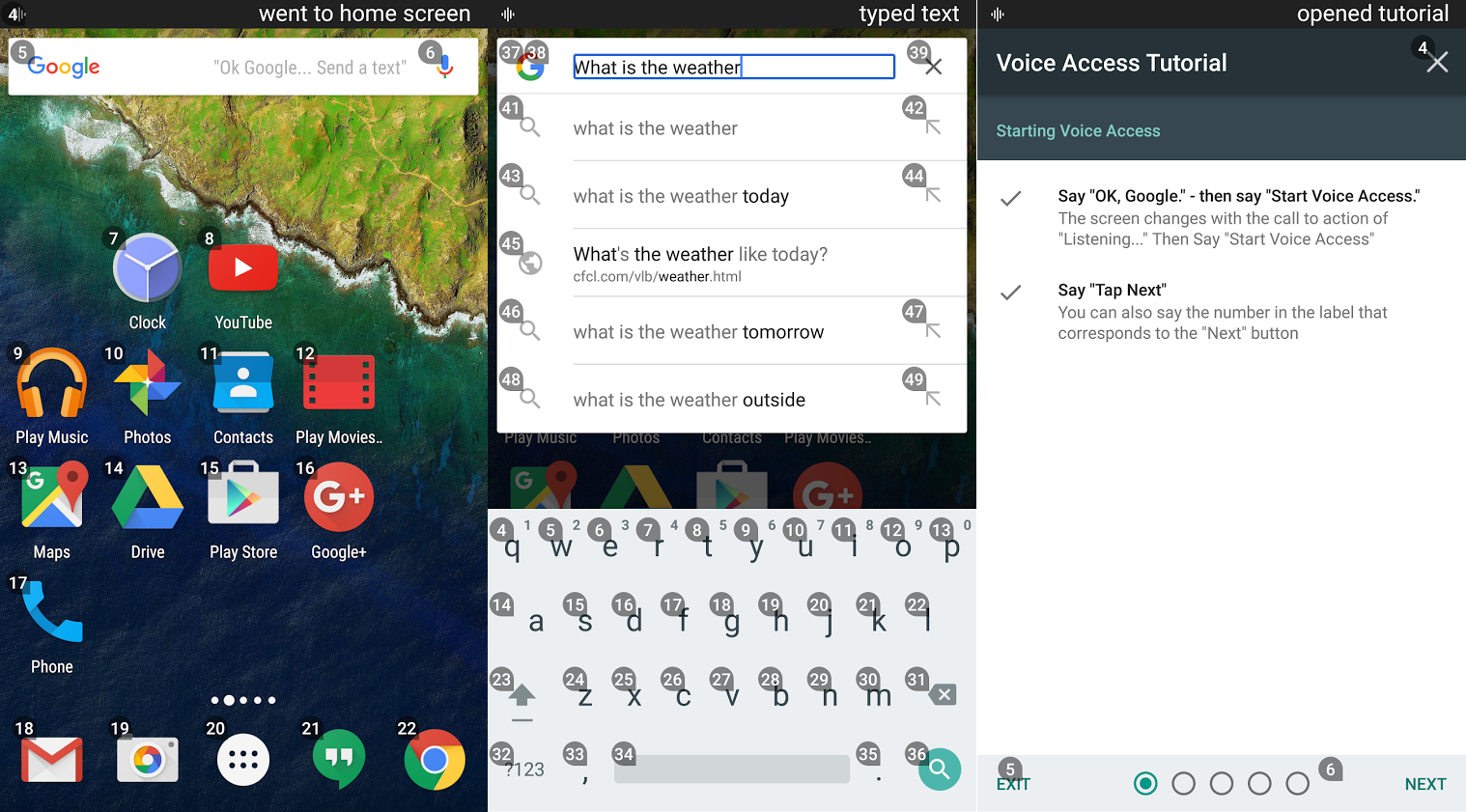Screen dimensions: 1466x812
Task: Tap the voice search microphone icon
Action: 444,67
